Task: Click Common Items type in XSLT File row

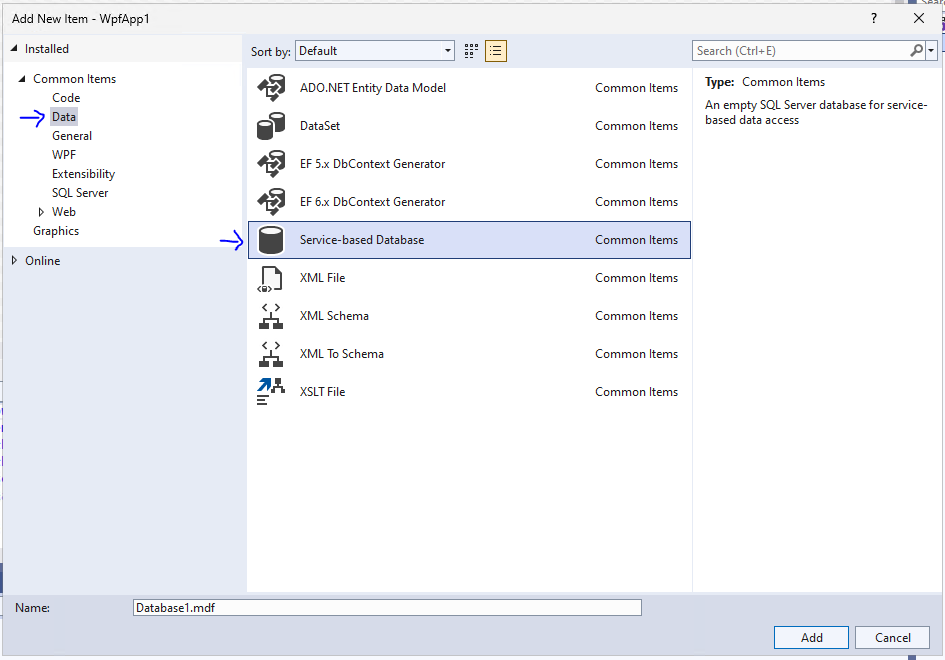Action: click(x=636, y=392)
